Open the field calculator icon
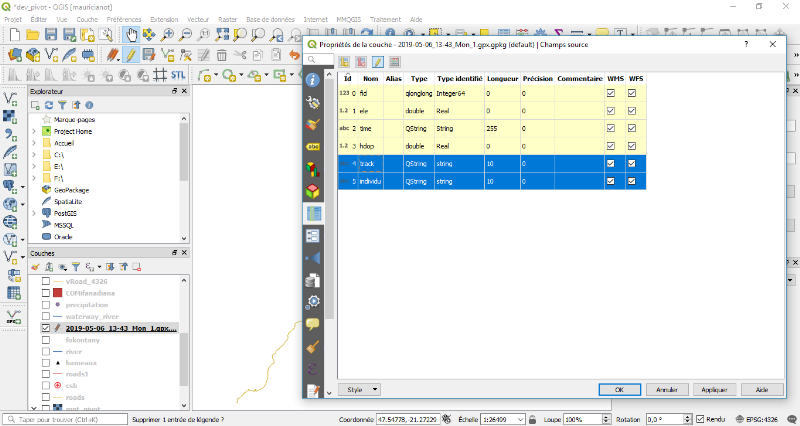The height and width of the screenshot is (426, 800). tap(395, 62)
